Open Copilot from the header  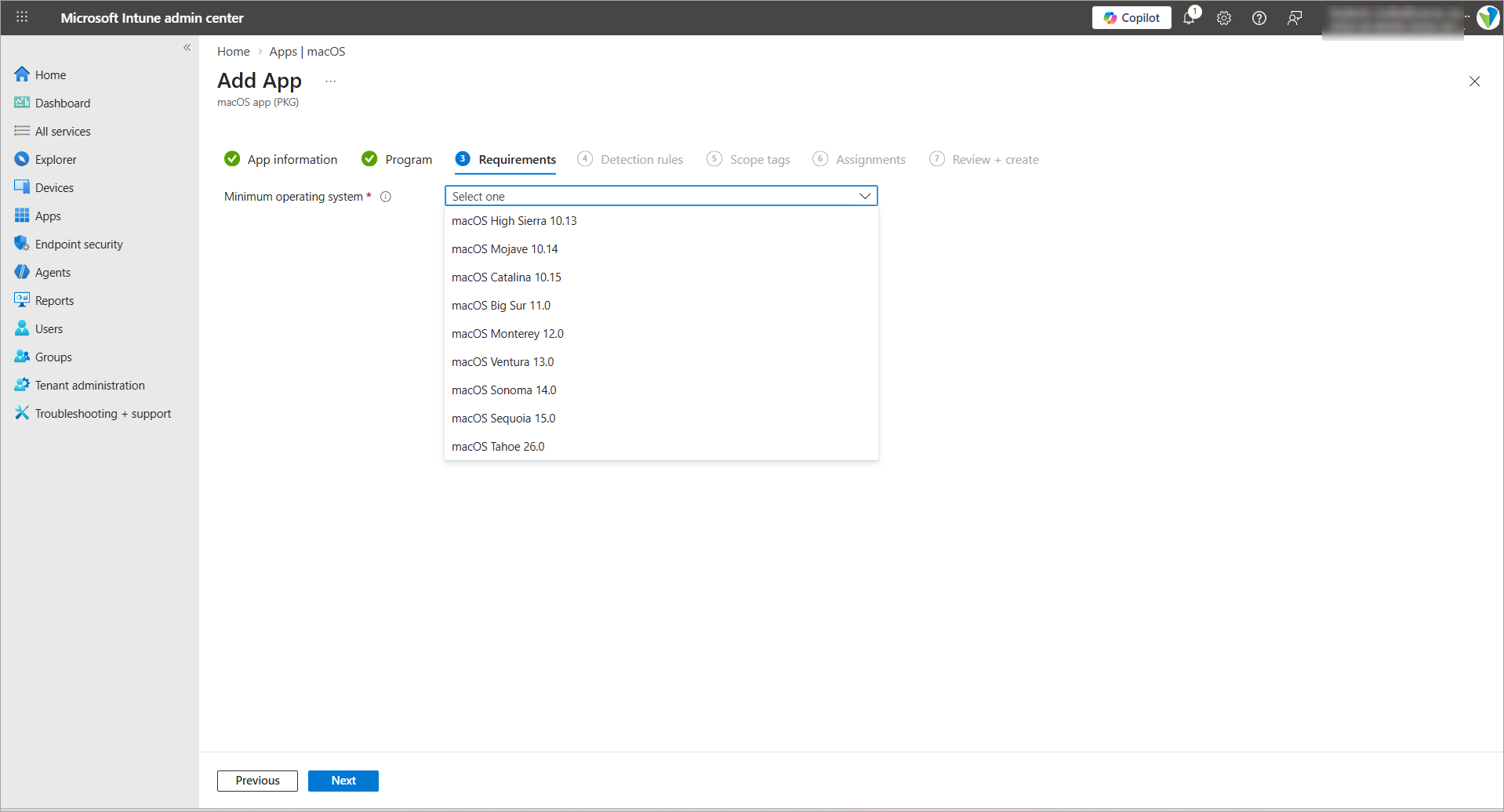(x=1132, y=18)
